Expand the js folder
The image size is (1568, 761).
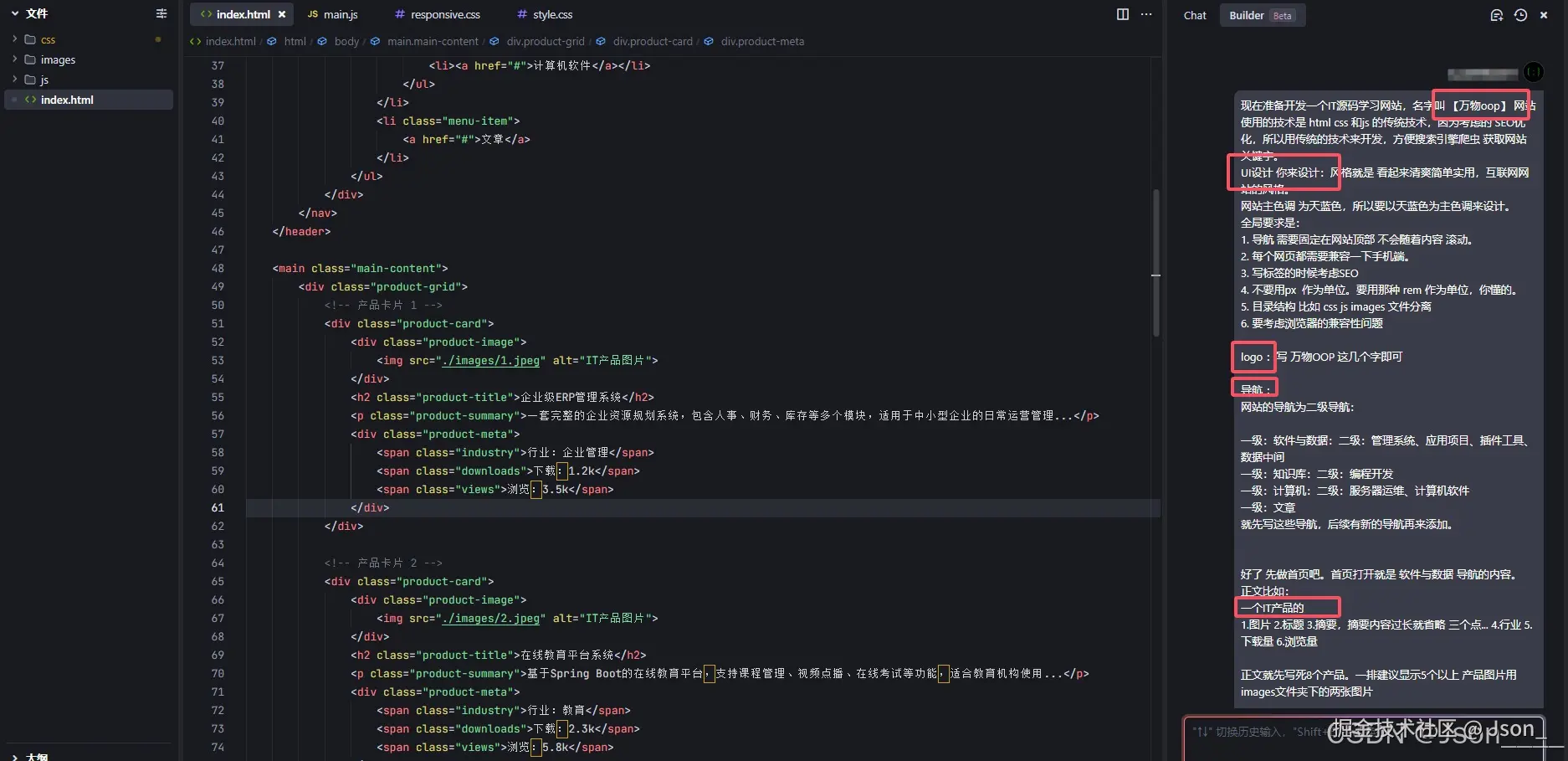tap(14, 80)
